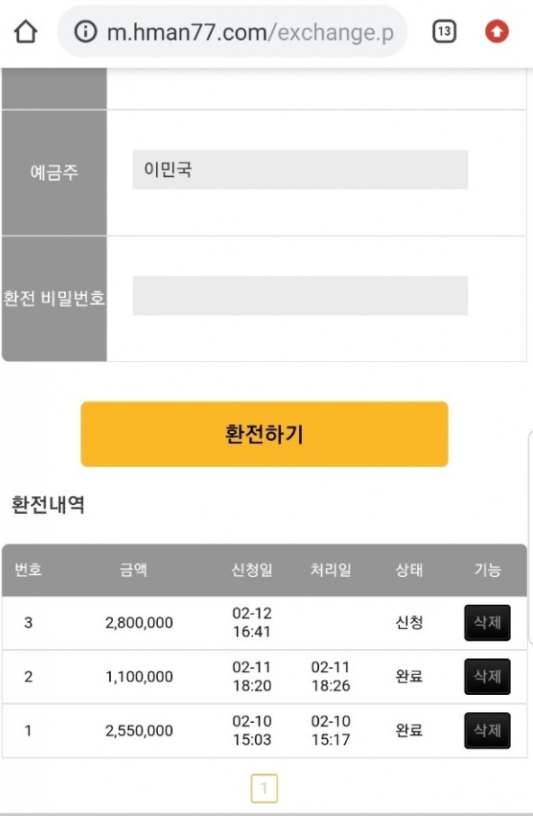This screenshot has width=533, height=816.
Task: Go to pagination page 1
Action: pyautogui.click(x=264, y=788)
